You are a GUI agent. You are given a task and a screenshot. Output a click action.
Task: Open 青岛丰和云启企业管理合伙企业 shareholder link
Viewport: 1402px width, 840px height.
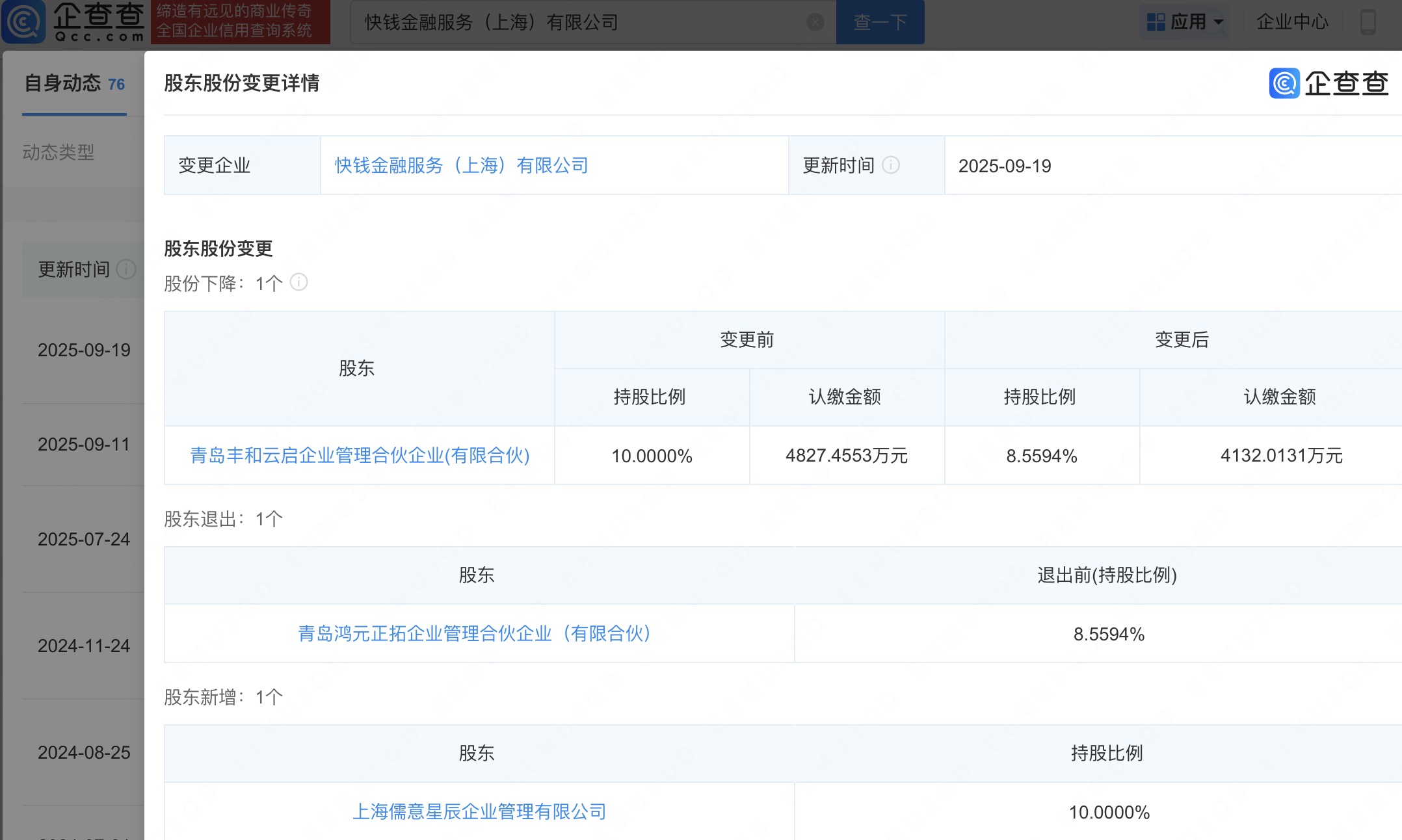(360, 455)
